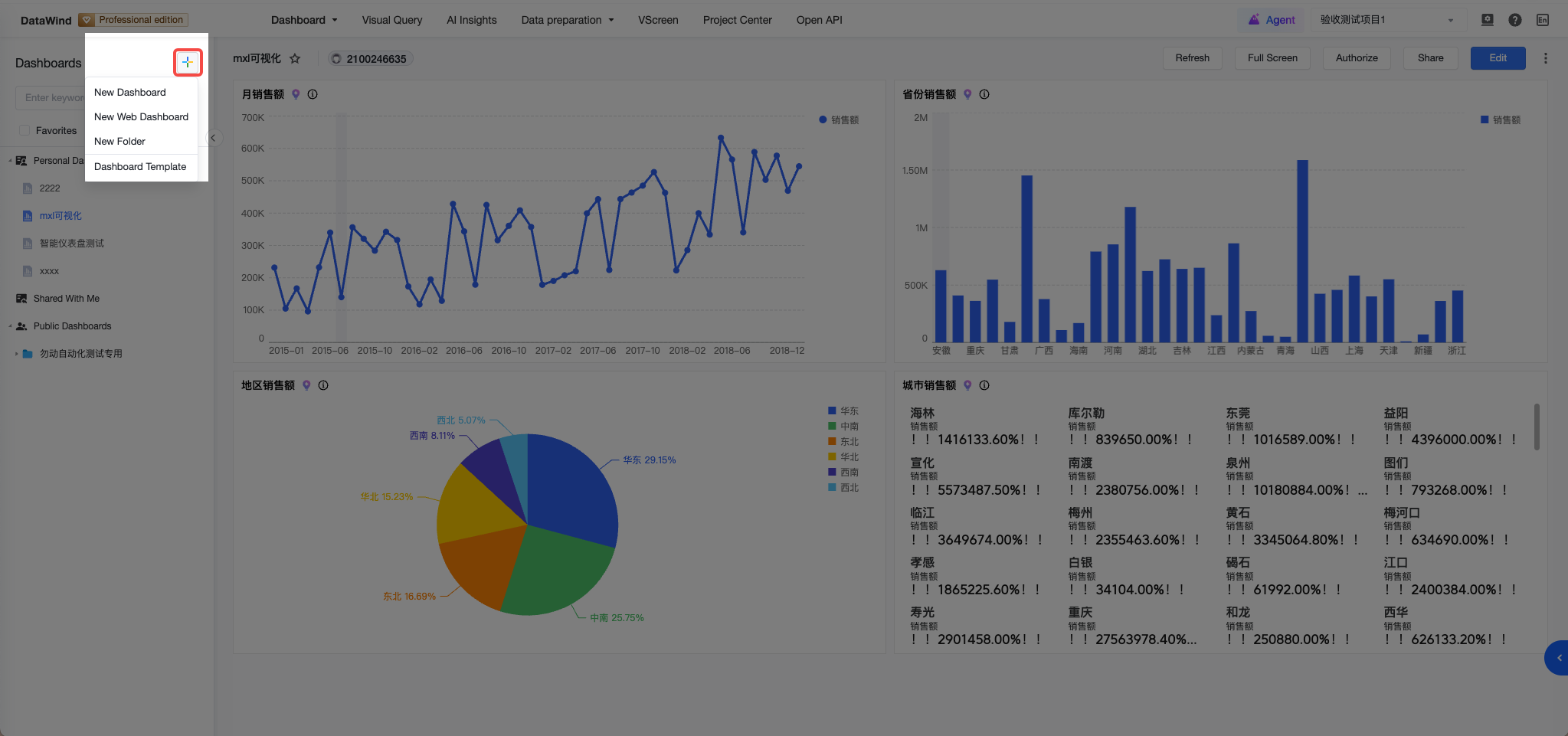
Task: Click the info icon beside 城市销售额
Action: click(984, 385)
